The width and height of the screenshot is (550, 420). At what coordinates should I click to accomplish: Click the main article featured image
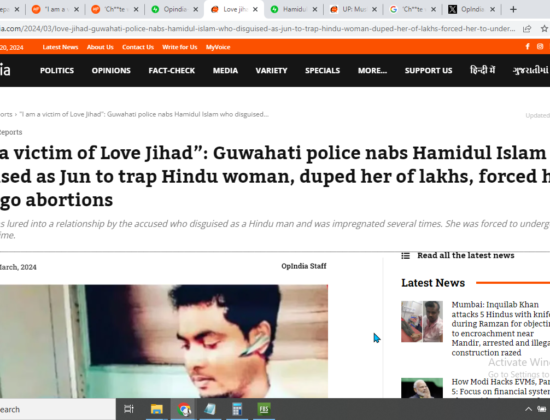coord(164,341)
